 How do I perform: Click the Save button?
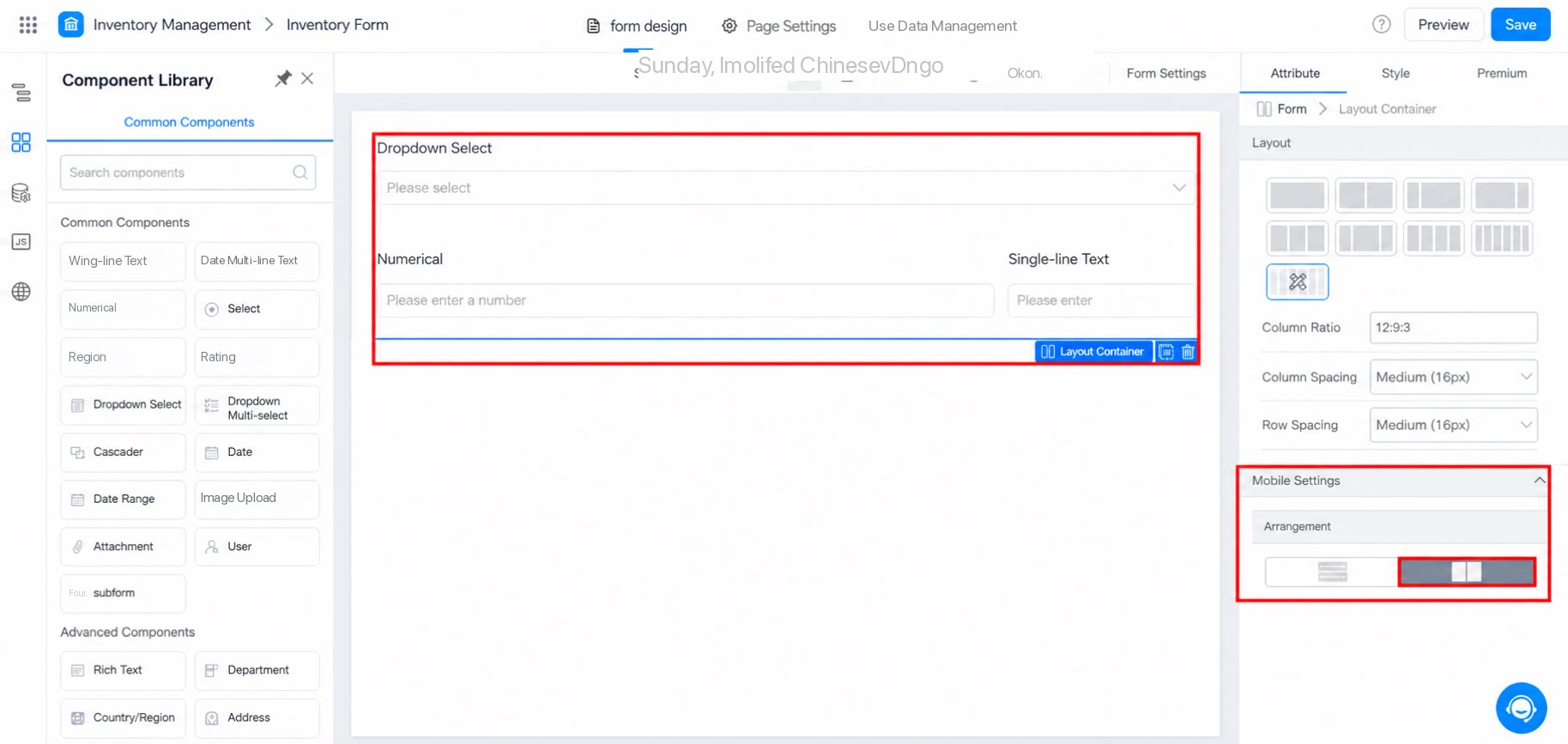pyautogui.click(x=1520, y=24)
